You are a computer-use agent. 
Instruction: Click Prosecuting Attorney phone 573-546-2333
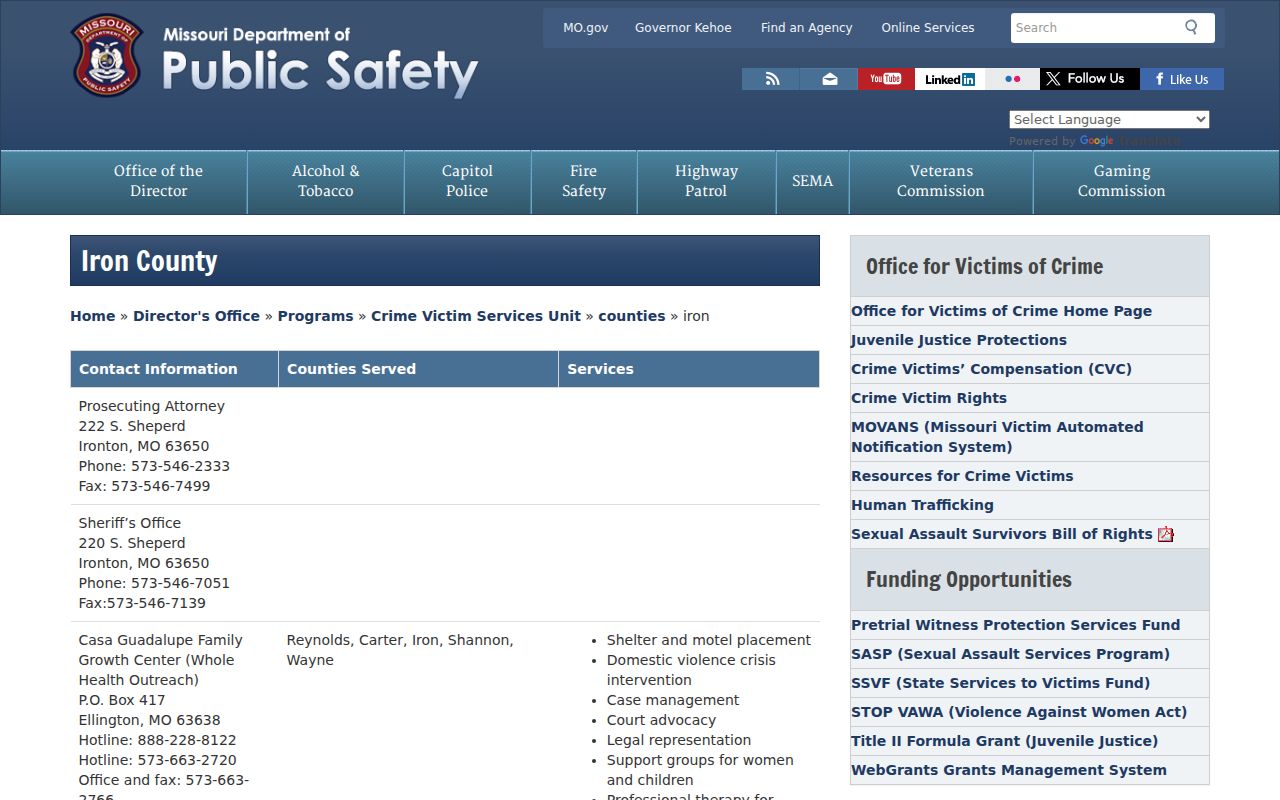(x=154, y=466)
